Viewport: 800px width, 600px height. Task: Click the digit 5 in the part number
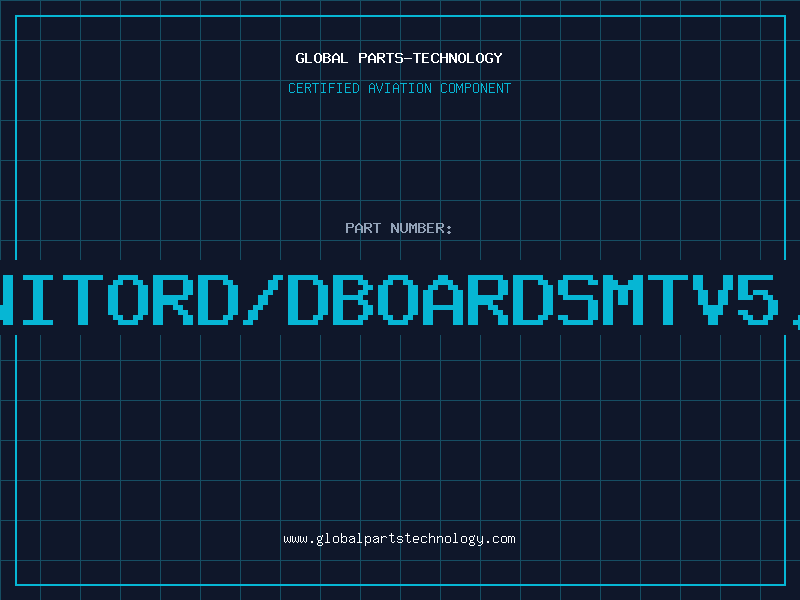758,299
